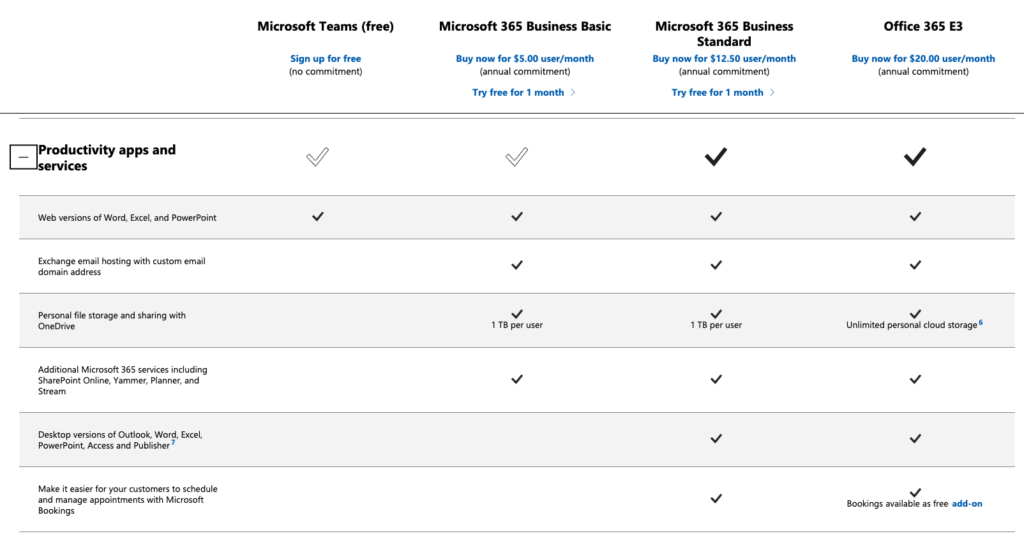Click the chevron after Business Basic free trial

point(573,92)
